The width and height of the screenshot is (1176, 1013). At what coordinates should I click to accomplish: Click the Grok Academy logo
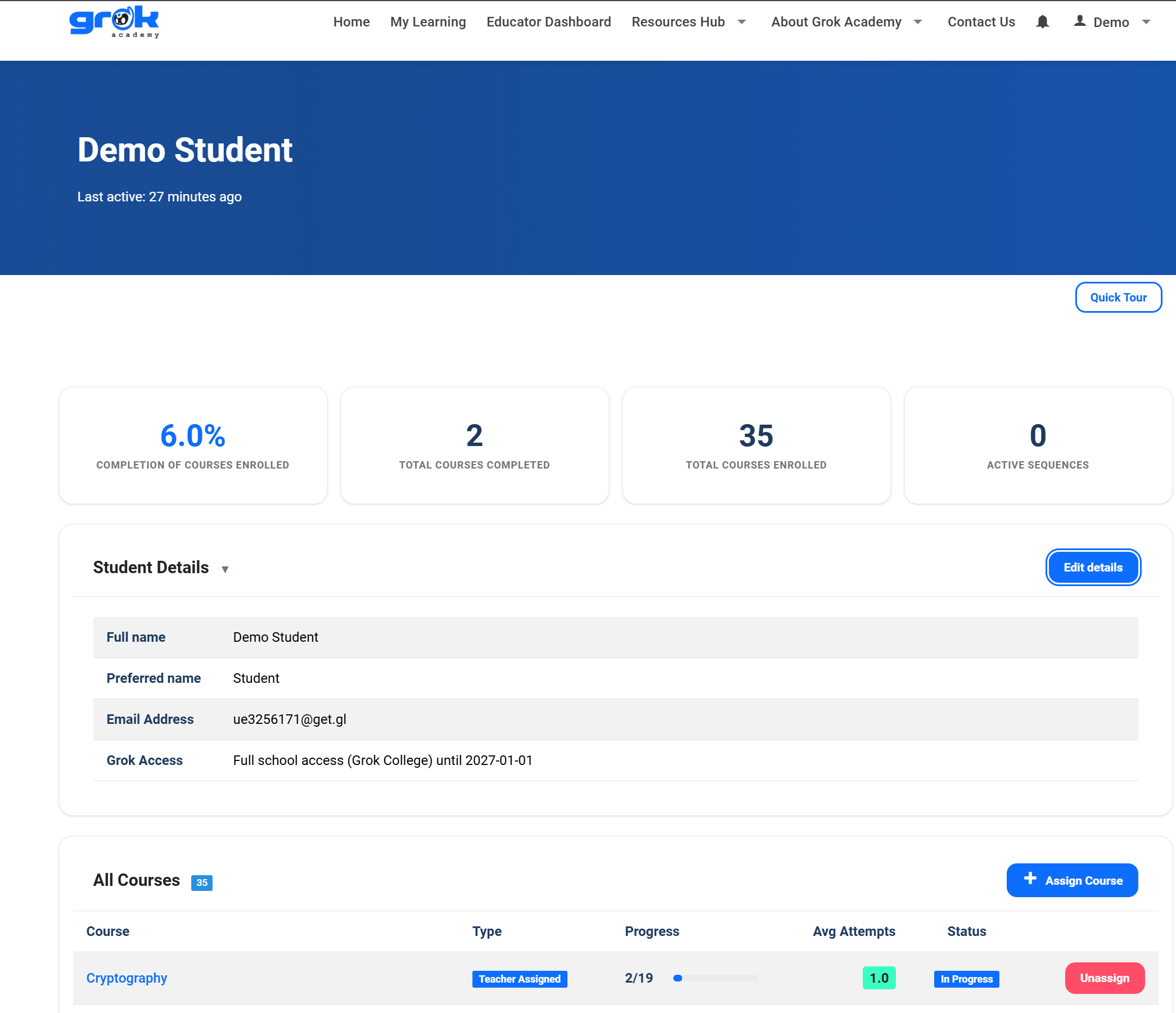[114, 22]
